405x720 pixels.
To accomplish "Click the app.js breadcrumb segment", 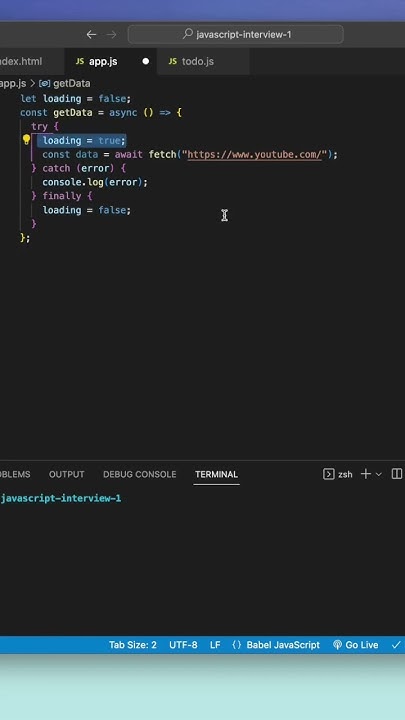I will 13,84.
